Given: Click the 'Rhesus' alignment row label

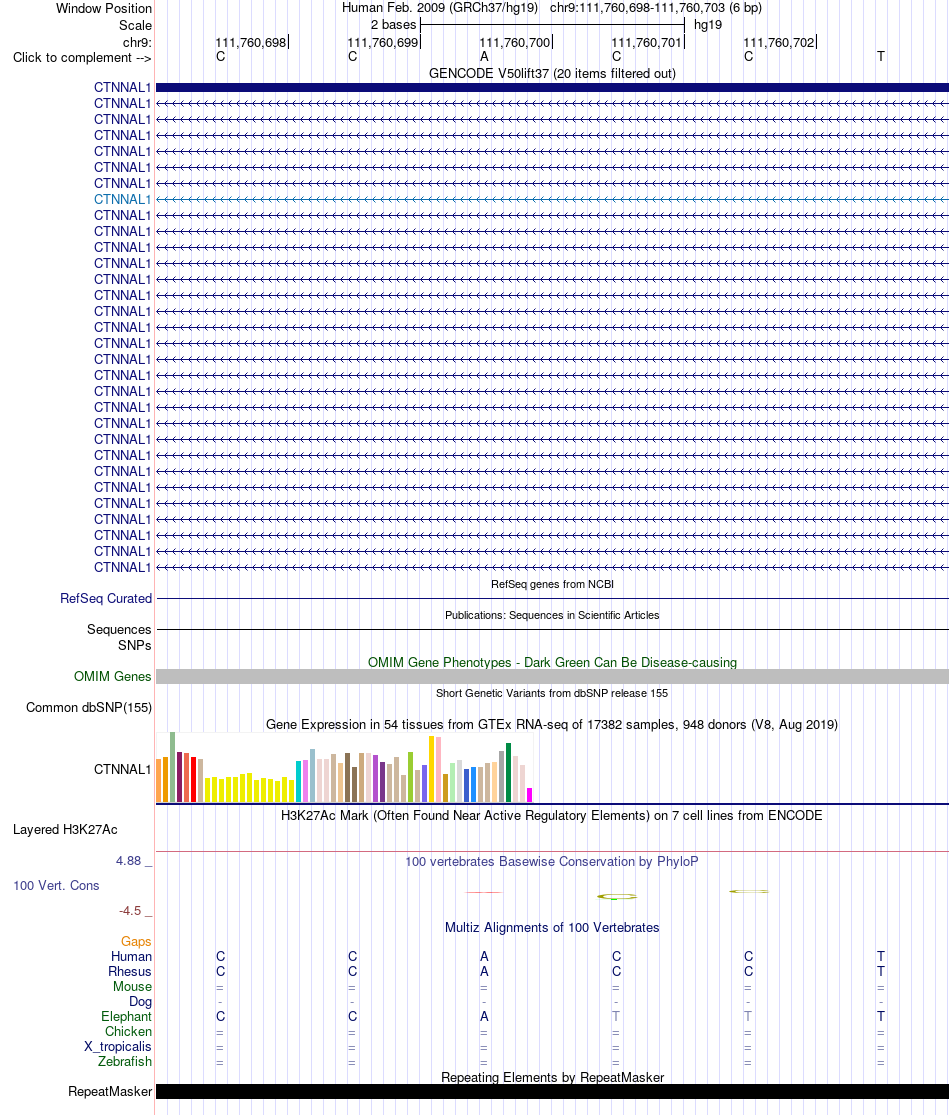Looking at the screenshot, I should pos(129,971).
